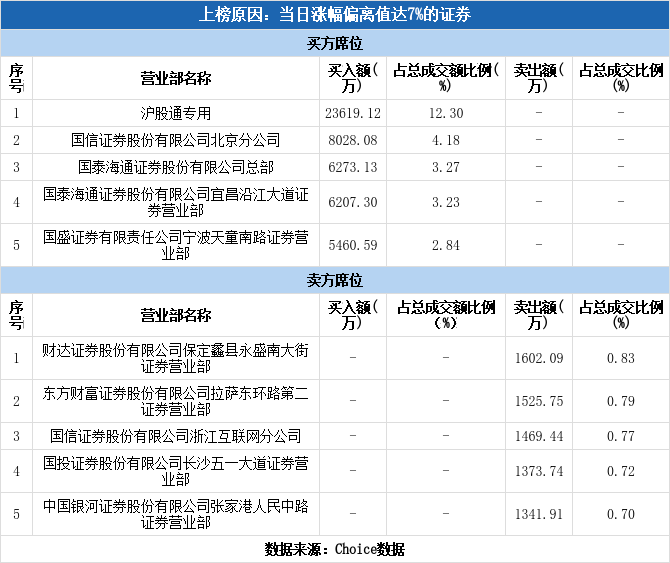The image size is (670, 563).
Task: Click 占总成交额比例(%) header in buyer table
Action: coord(446,78)
